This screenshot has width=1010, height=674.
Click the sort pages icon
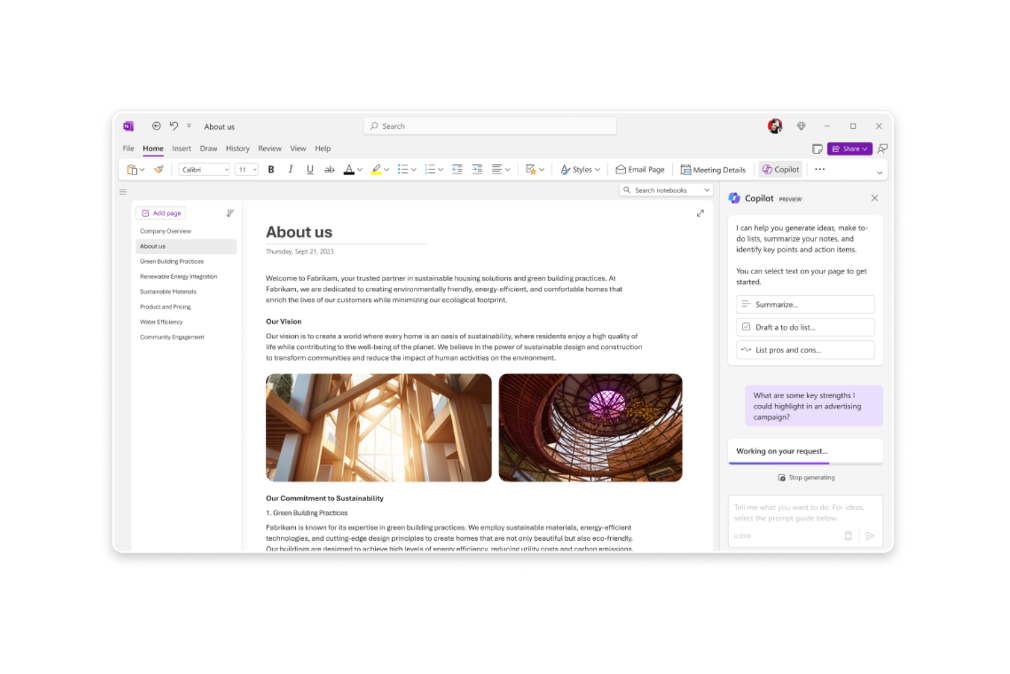click(x=230, y=213)
